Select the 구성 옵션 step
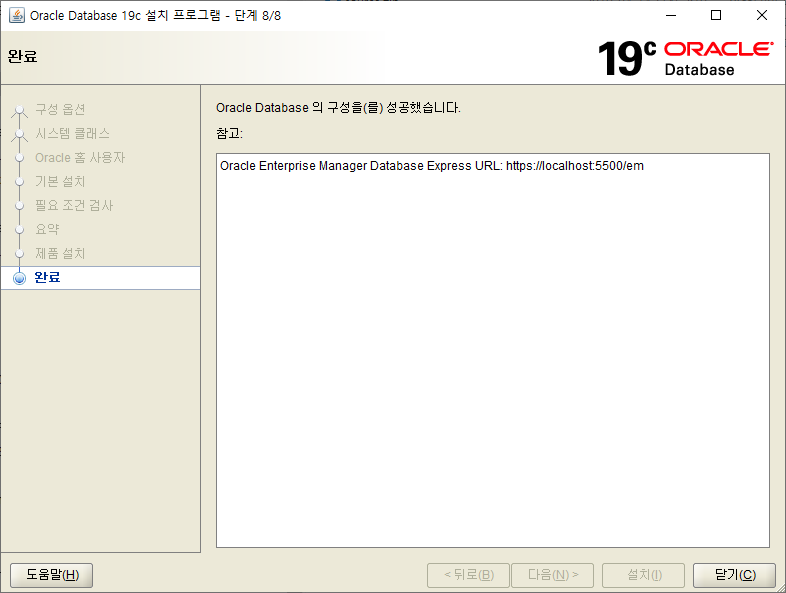The width and height of the screenshot is (786, 593). tap(60, 109)
